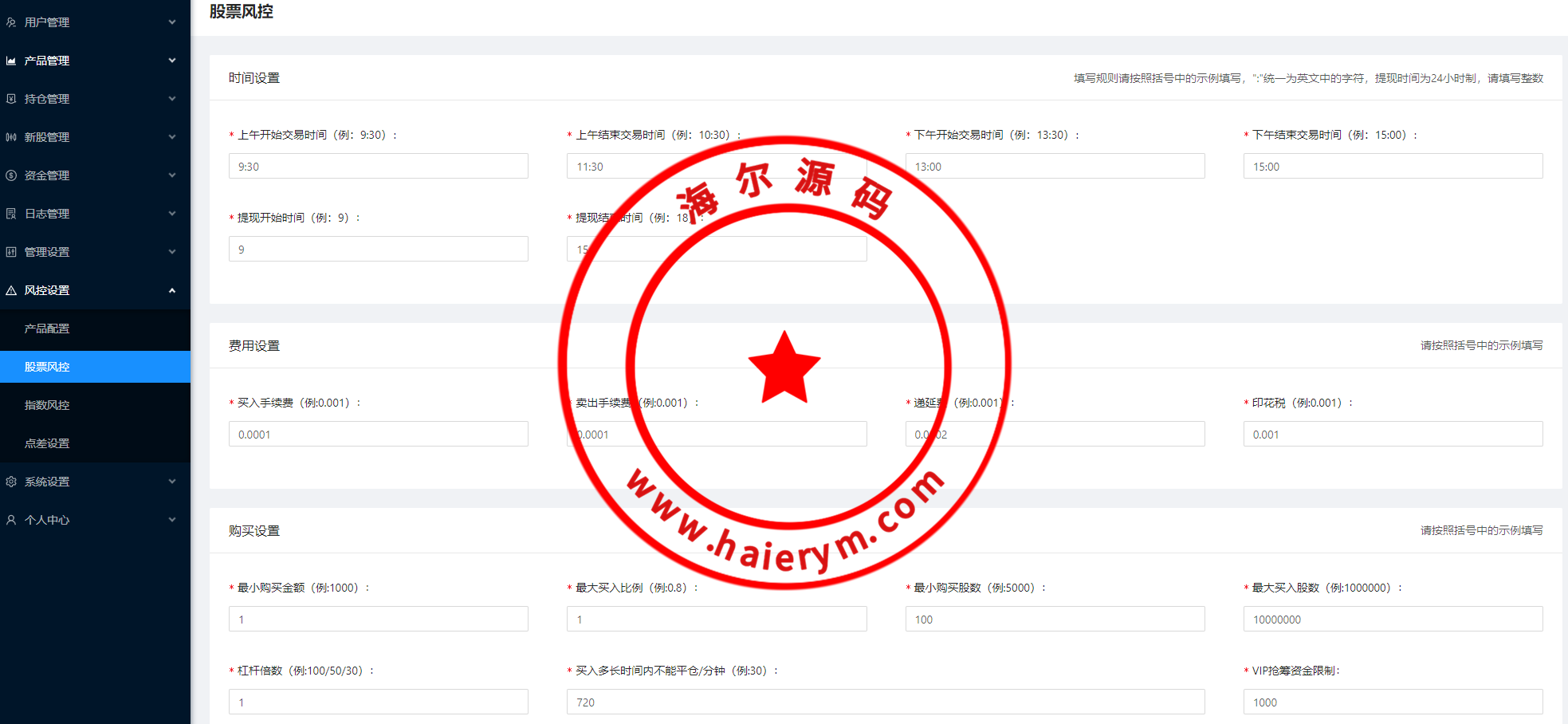Screen dimensions: 1568x724
Task: Click the 系统设置 gear icon
Action: (11, 482)
